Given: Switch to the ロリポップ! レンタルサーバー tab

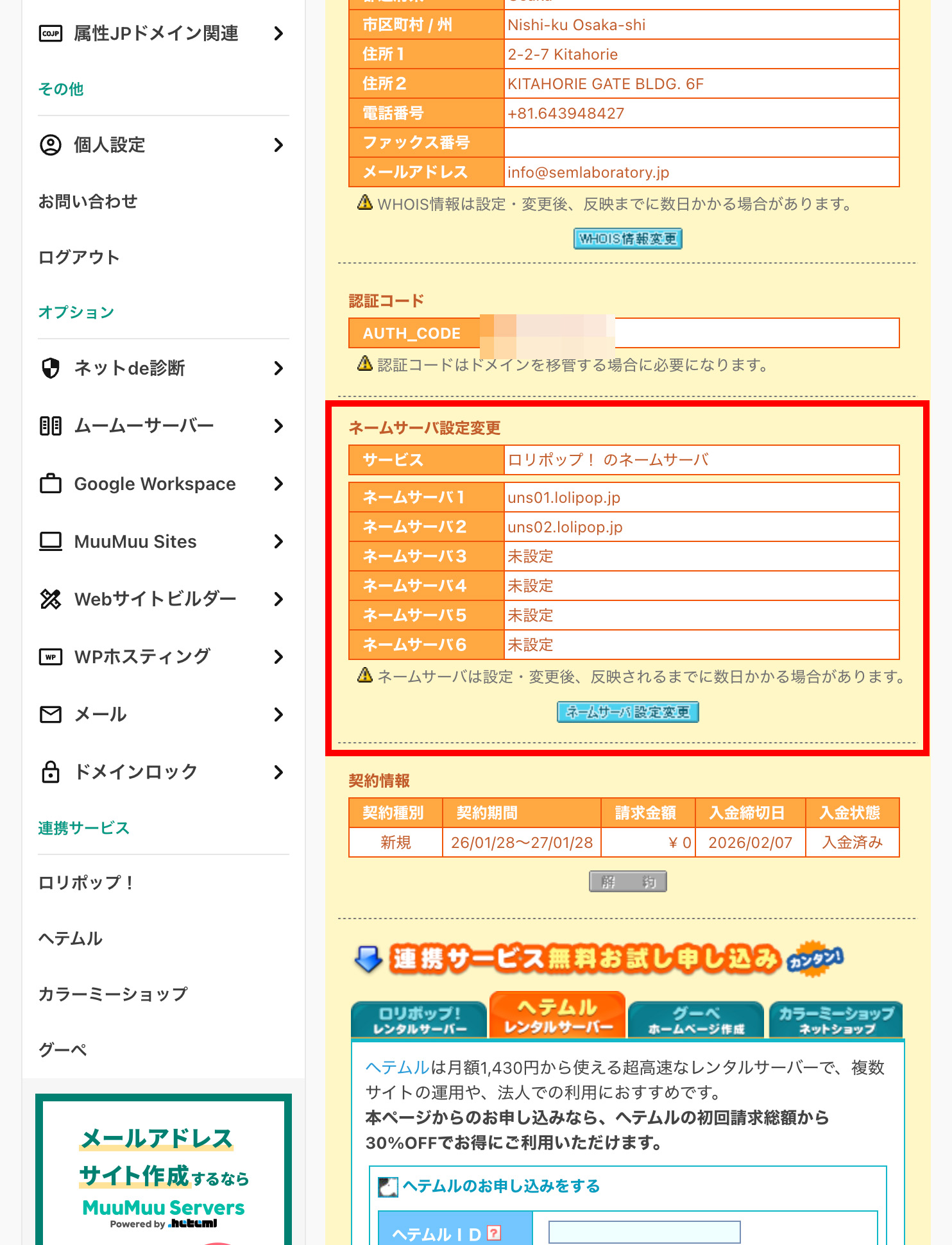Looking at the screenshot, I should [x=419, y=1020].
